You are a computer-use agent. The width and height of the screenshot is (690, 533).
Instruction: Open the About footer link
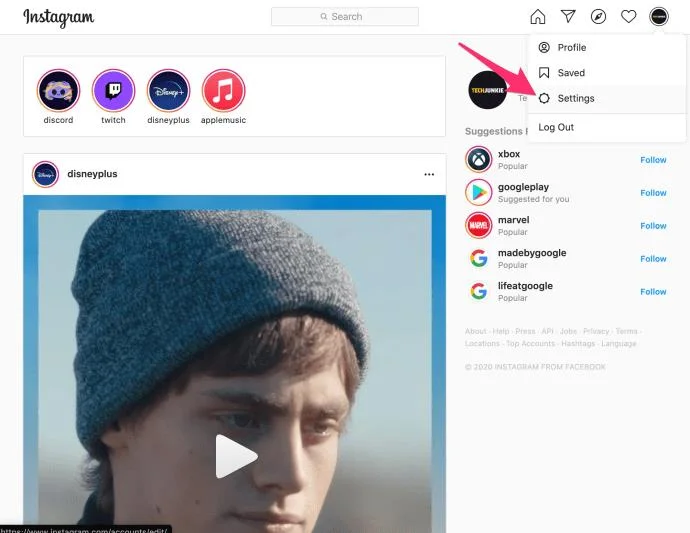476,331
